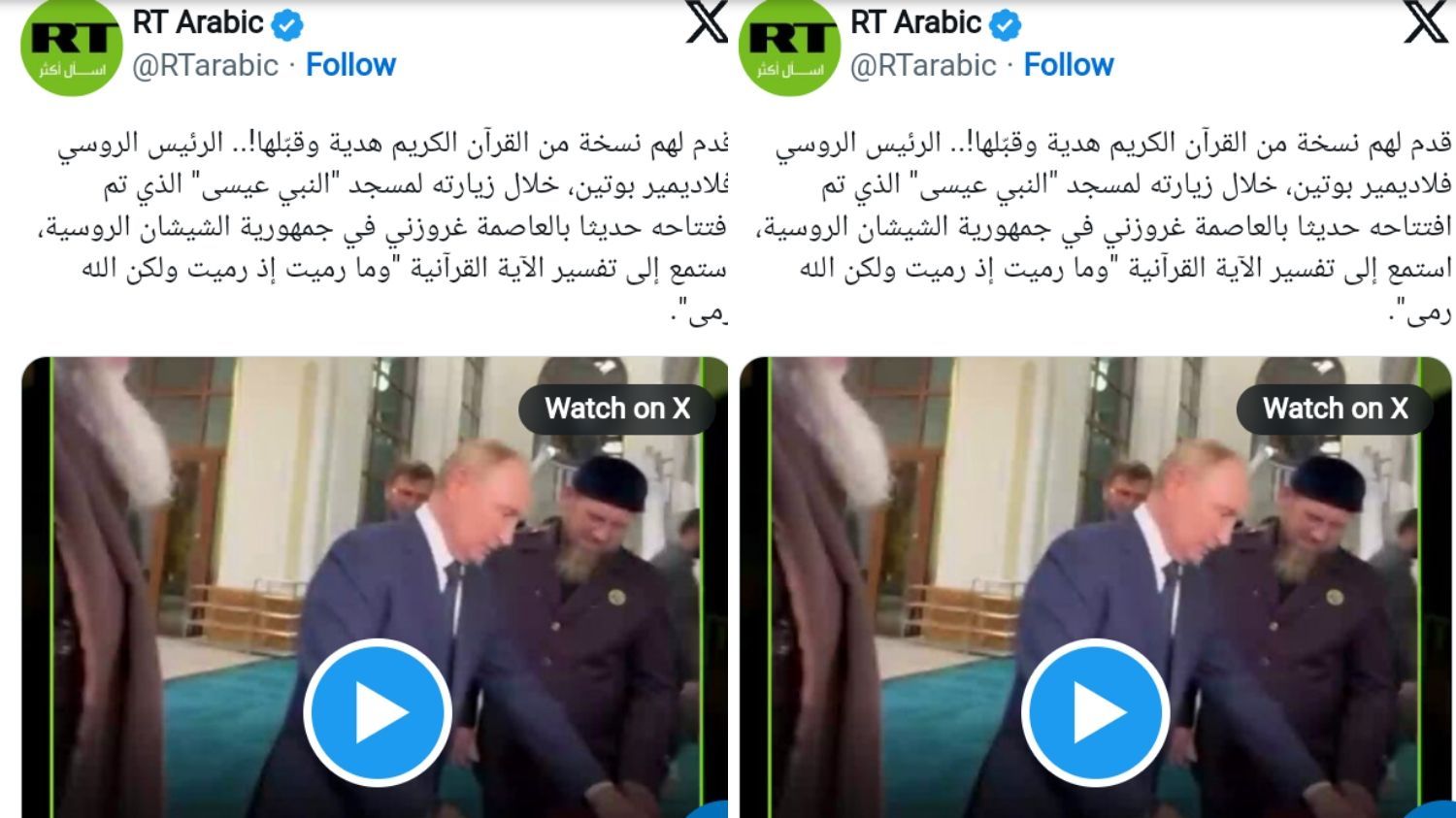Visit the @RTarabic handle in the second tweet

point(924,65)
